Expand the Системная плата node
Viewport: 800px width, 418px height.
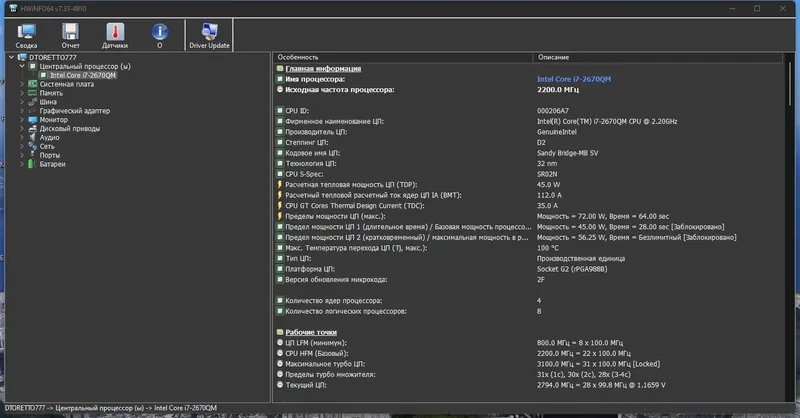pos(22,84)
